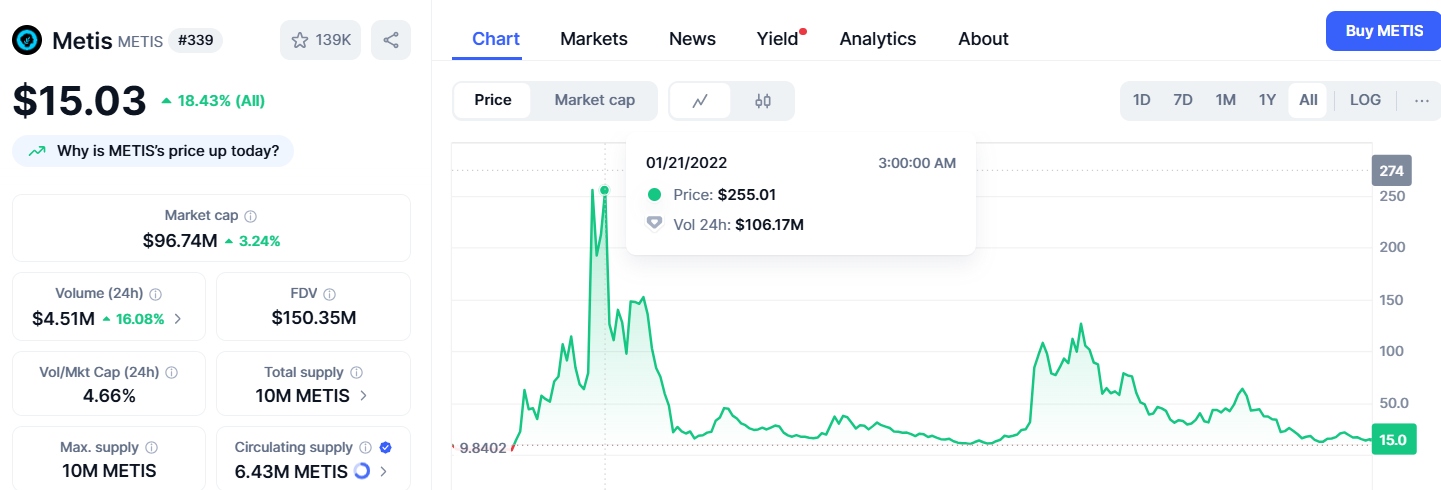Click the 15.0 current price label on axis
The height and width of the screenshot is (490, 1441).
point(1394,439)
